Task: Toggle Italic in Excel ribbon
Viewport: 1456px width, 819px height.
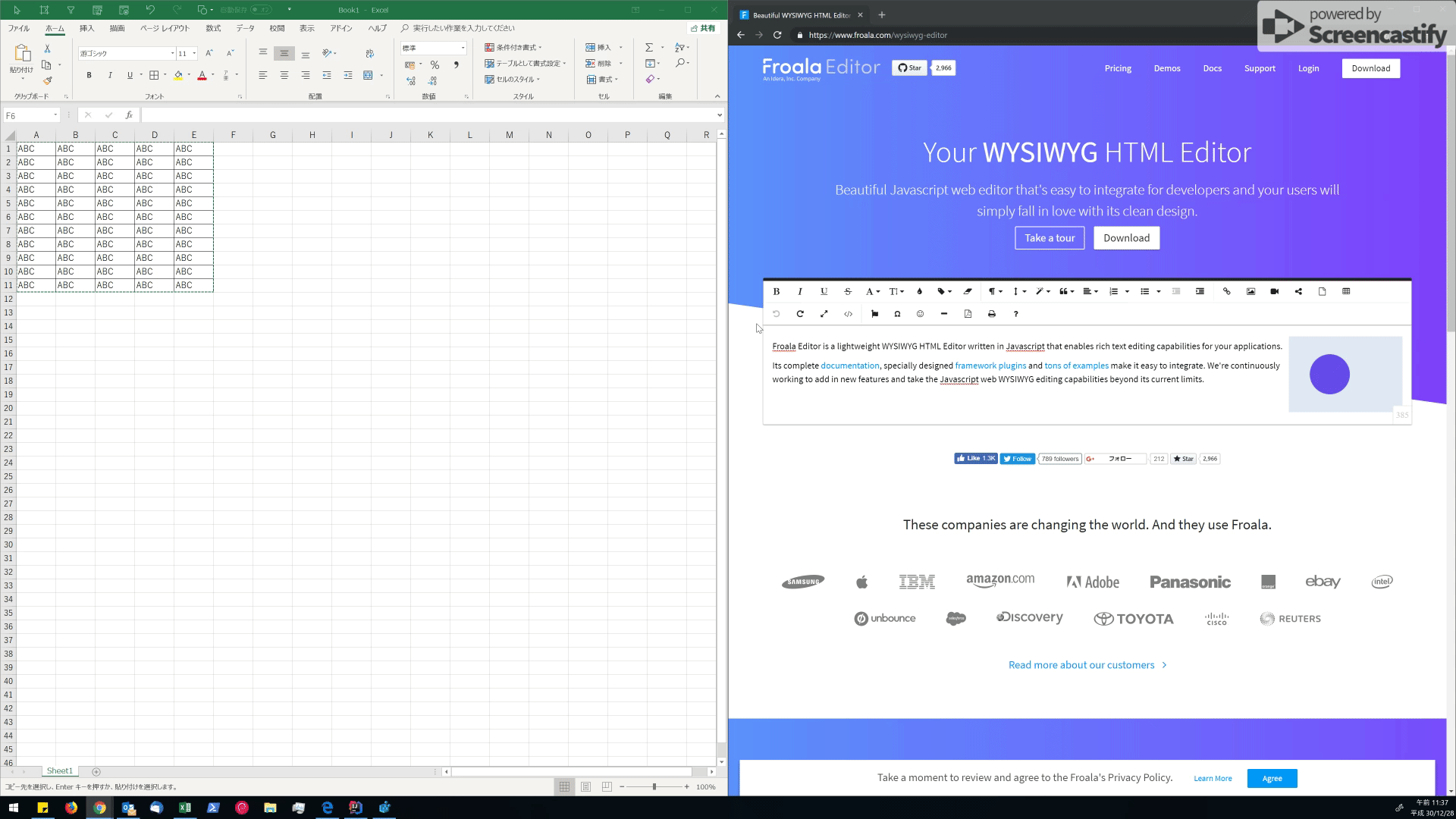Action: 110,75
